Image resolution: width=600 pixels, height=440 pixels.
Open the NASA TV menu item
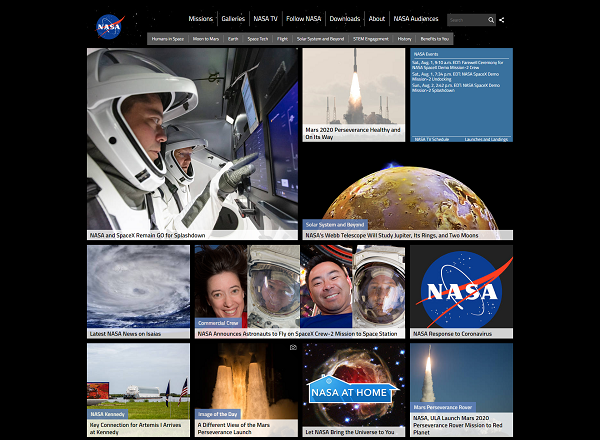(265, 18)
